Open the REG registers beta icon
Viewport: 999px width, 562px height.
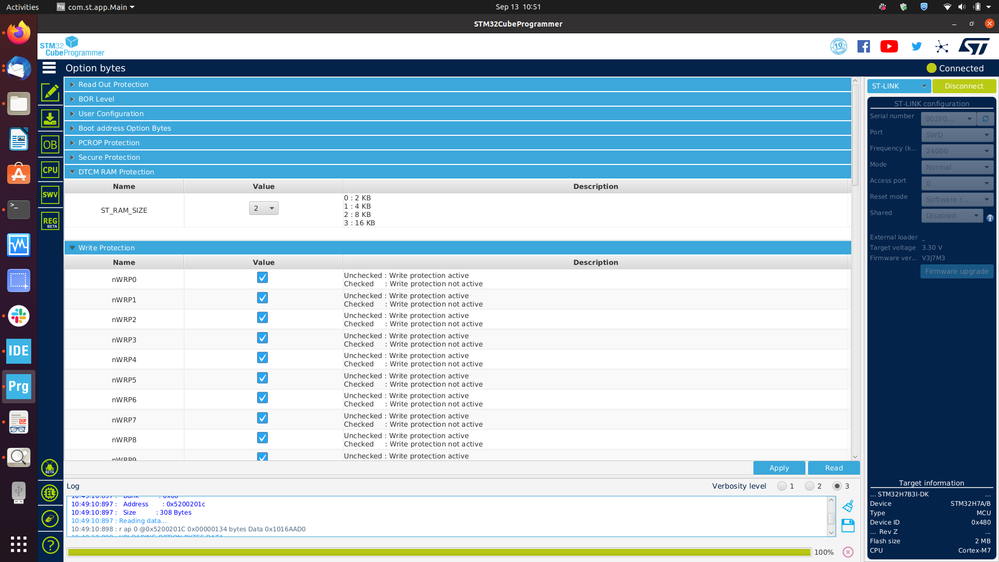click(50, 221)
